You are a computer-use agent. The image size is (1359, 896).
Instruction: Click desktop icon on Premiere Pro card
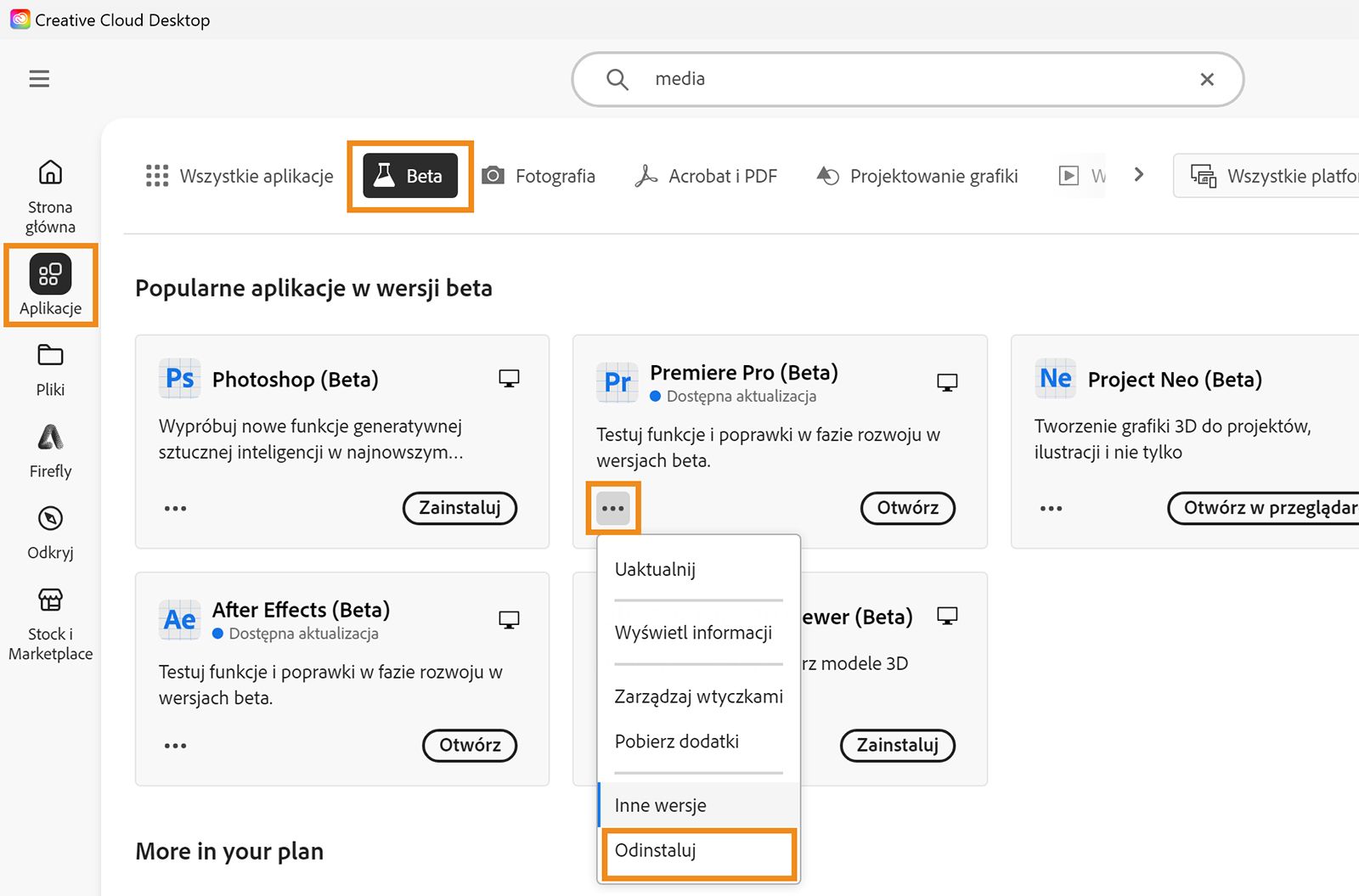[947, 383]
